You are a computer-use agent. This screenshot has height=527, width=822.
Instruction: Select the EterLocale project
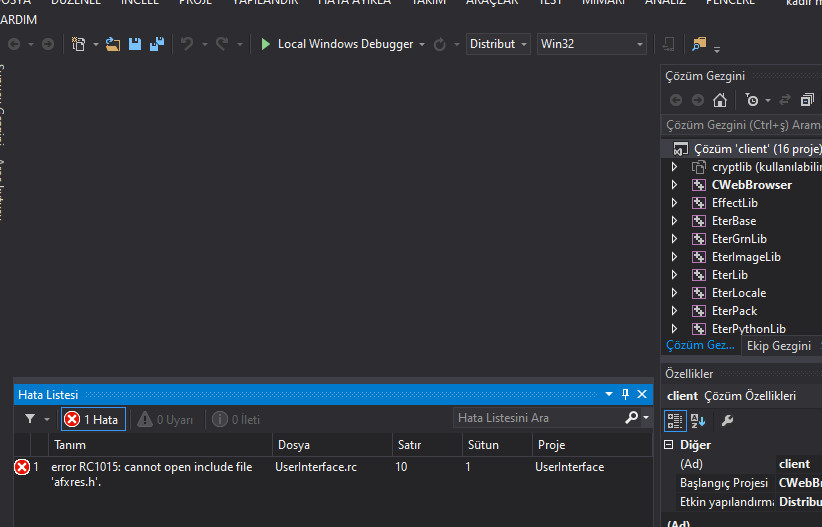[739, 293]
